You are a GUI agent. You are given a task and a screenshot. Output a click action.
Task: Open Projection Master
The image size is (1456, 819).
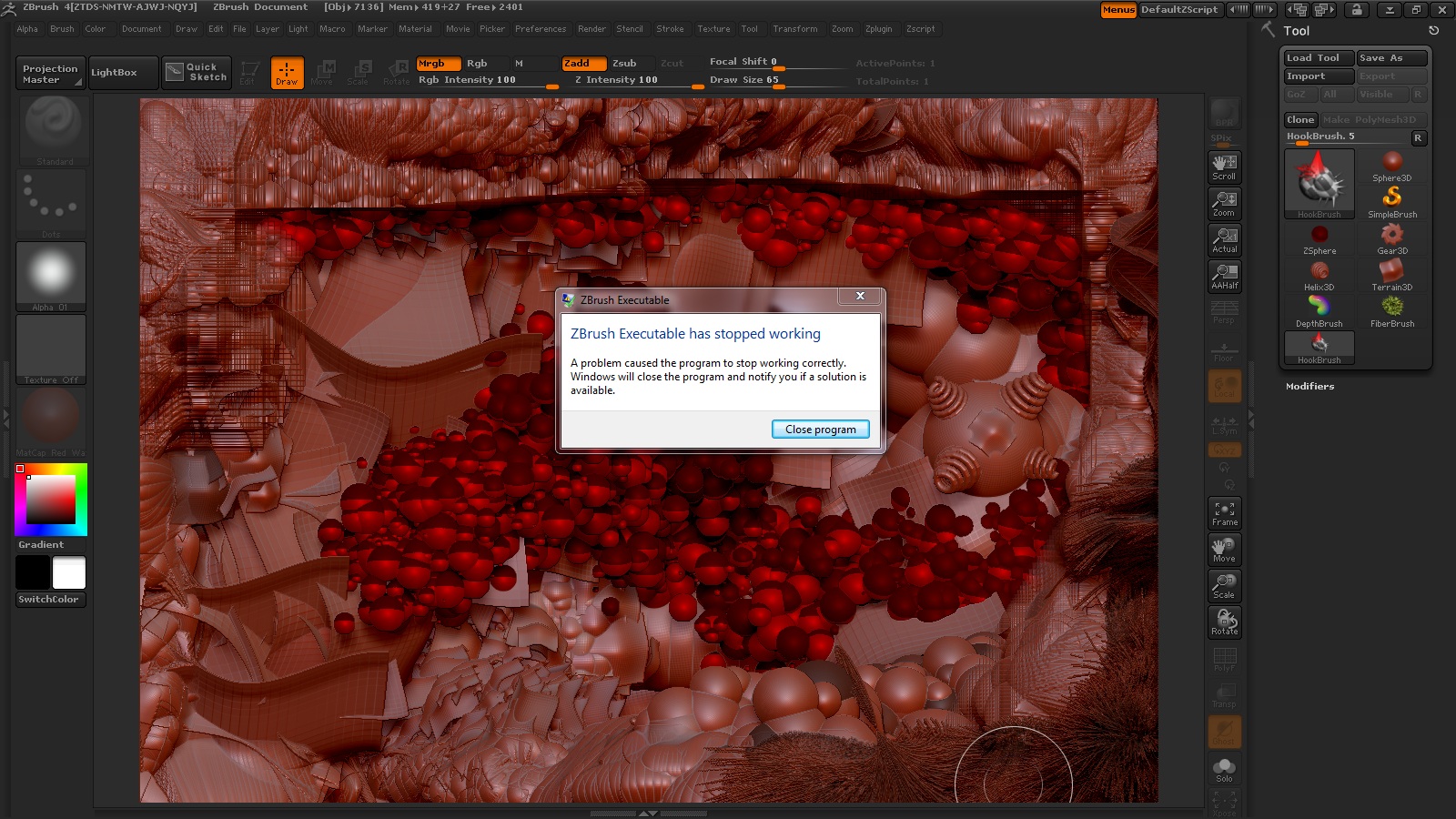coord(51,74)
